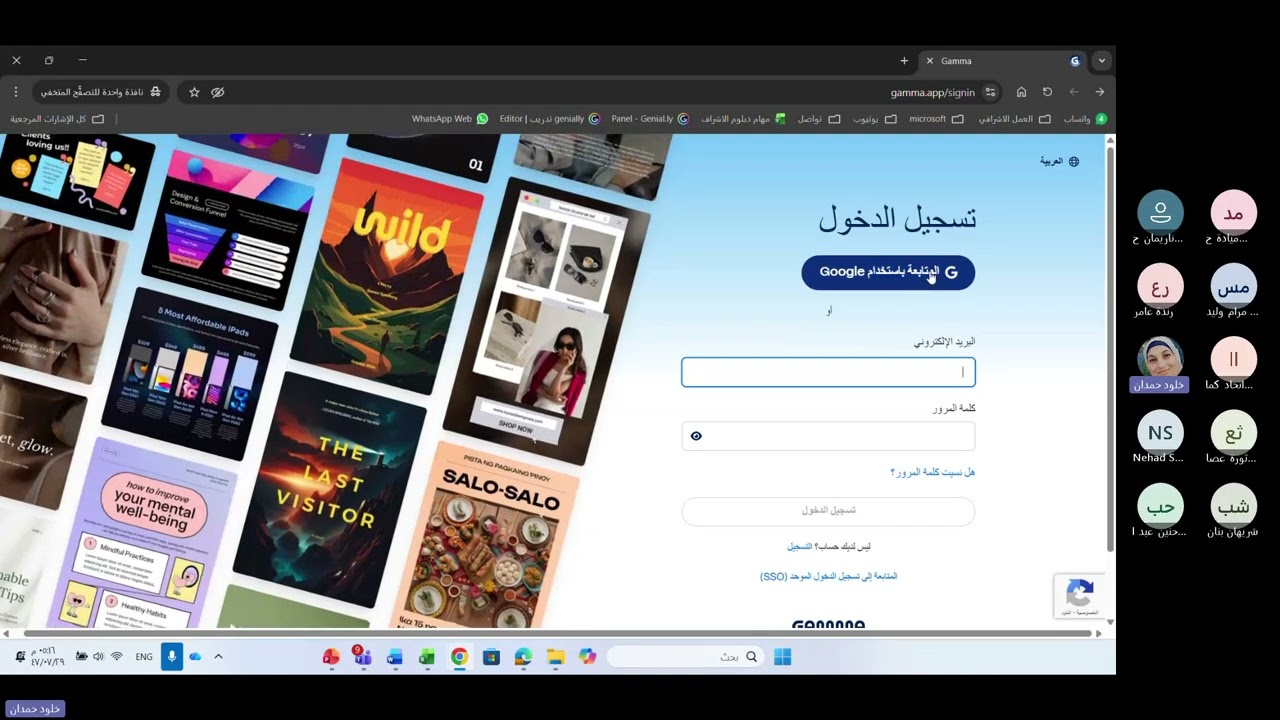Image resolution: width=1280 pixels, height=720 pixels.
Task: Open the مهام دبلوم الاشراف bookmark
Action: (x=743, y=119)
